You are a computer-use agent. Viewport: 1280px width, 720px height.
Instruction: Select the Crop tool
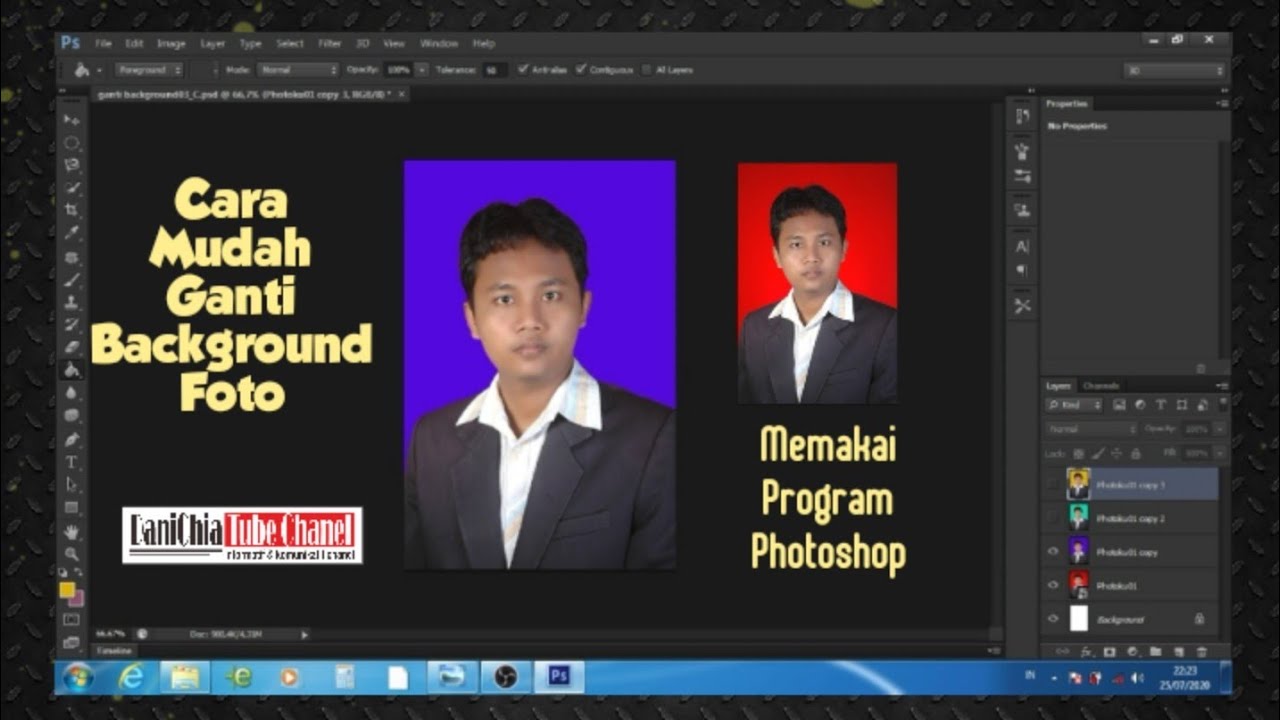(x=72, y=210)
